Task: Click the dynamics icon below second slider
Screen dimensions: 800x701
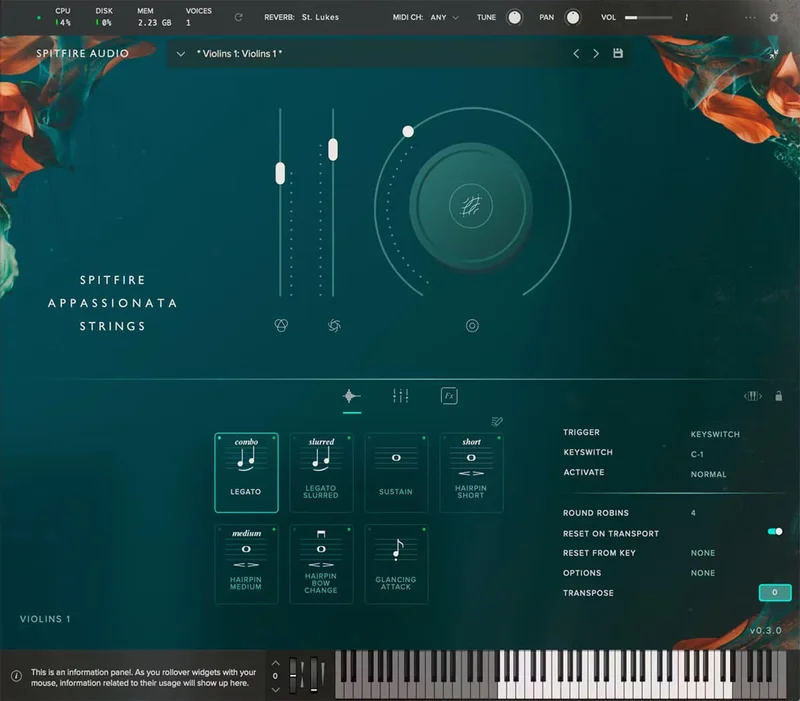Action: click(334, 326)
